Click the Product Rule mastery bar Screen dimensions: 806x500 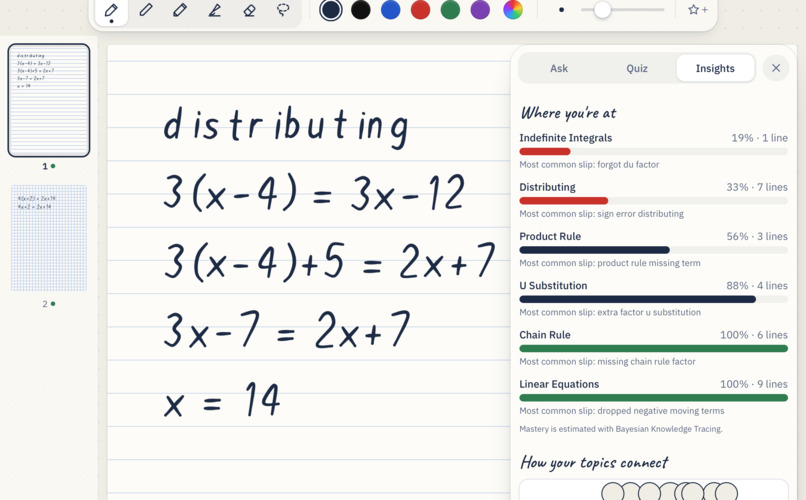(x=653, y=250)
